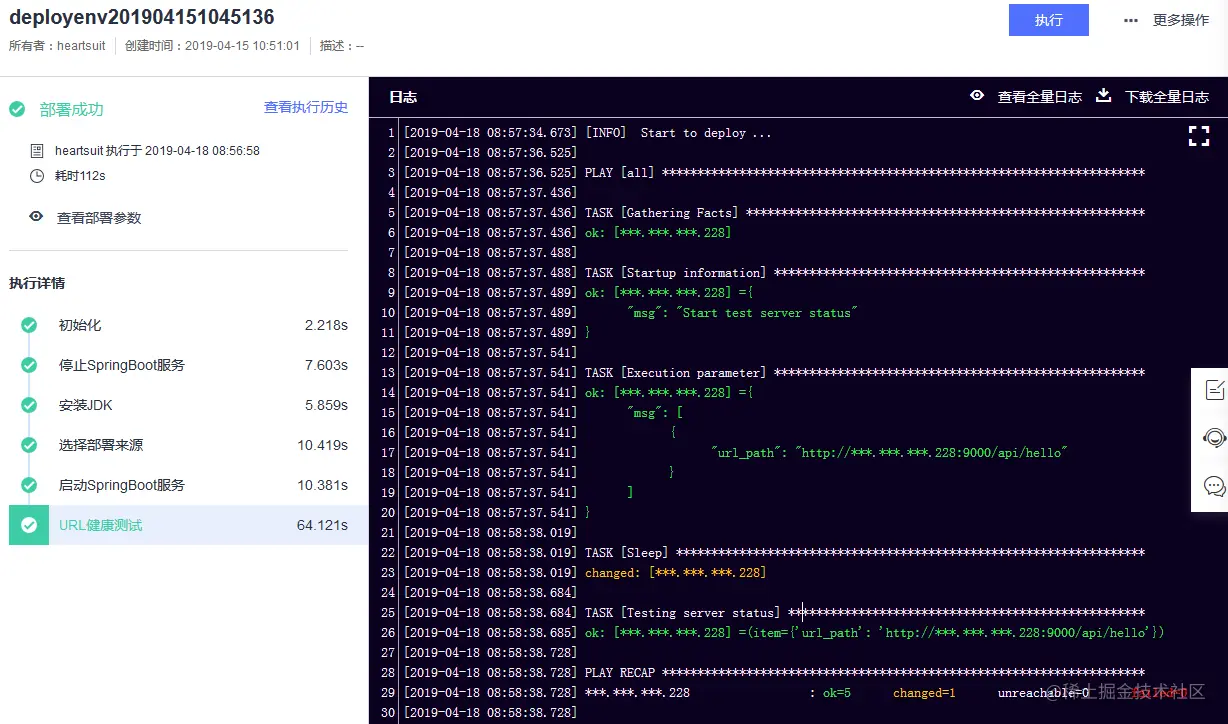1228x724 pixels.
Task: Click the green check icon on 安装JDK step
Action: pyautogui.click(x=29, y=405)
